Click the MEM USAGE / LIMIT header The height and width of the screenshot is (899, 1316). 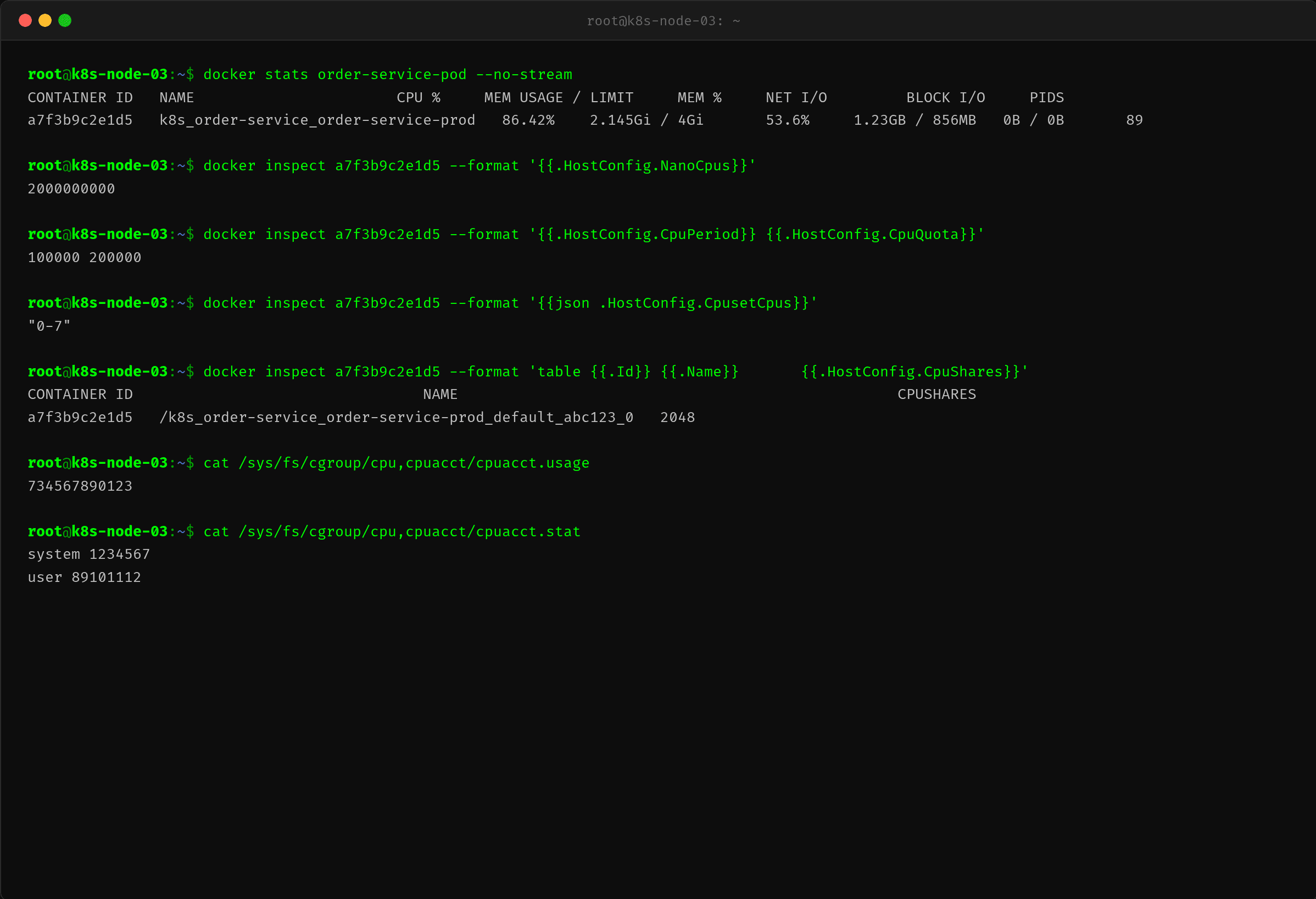coord(559,97)
